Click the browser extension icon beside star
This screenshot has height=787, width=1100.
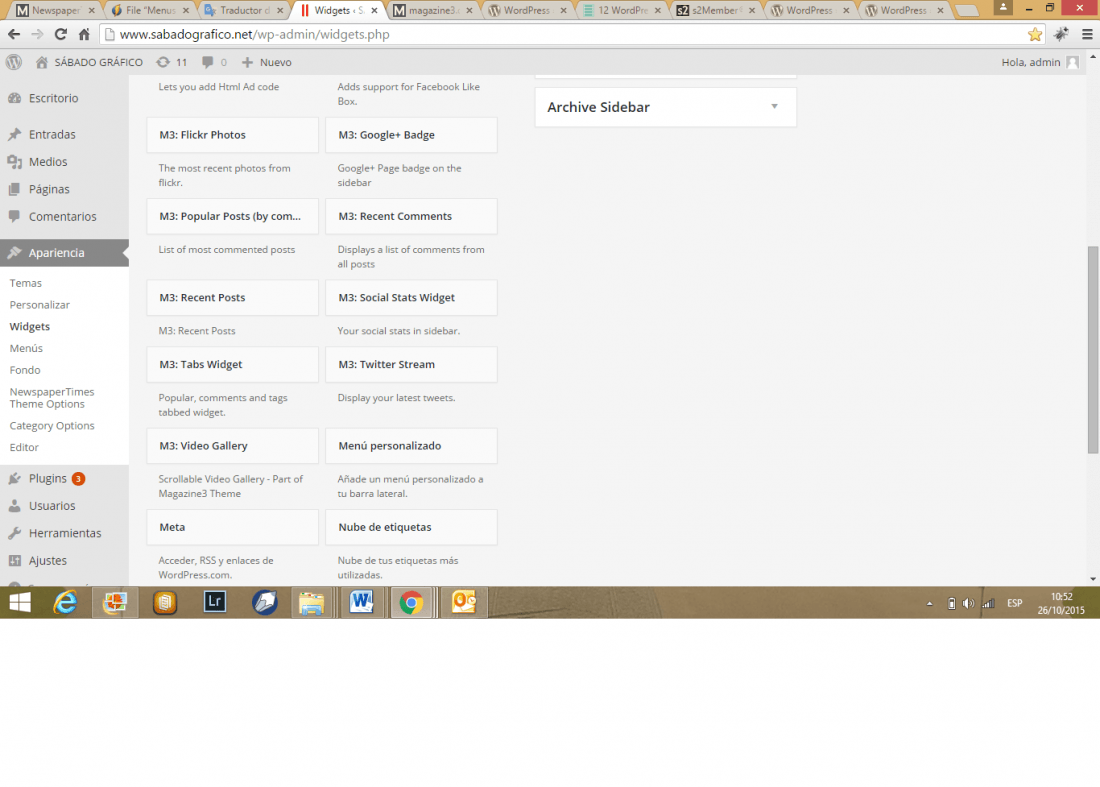click(x=1061, y=34)
